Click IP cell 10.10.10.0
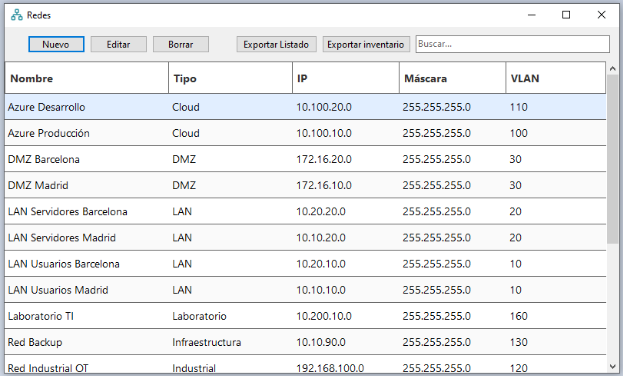The image size is (624, 376). [x=321, y=290]
